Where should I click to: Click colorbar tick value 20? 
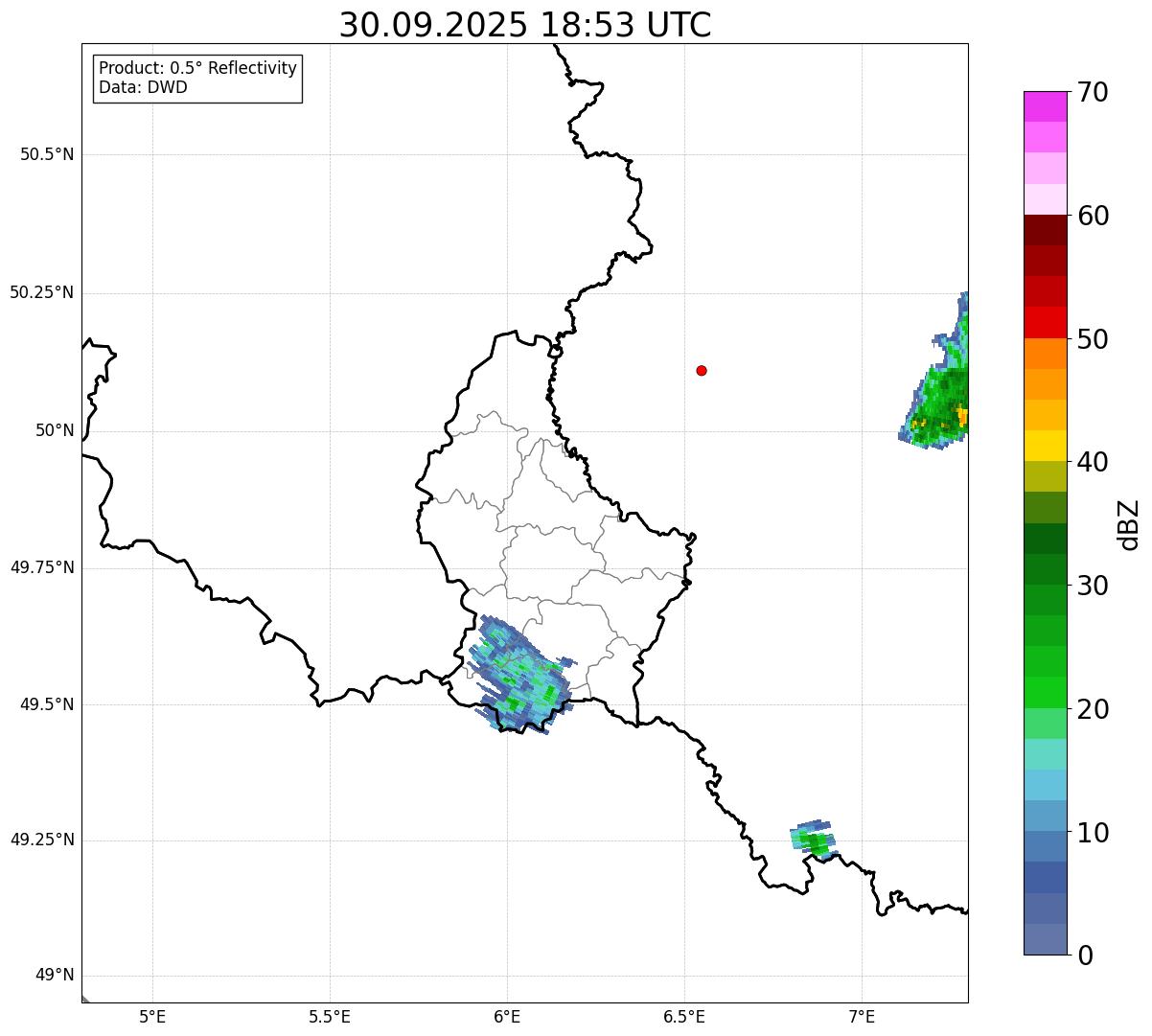click(1093, 709)
